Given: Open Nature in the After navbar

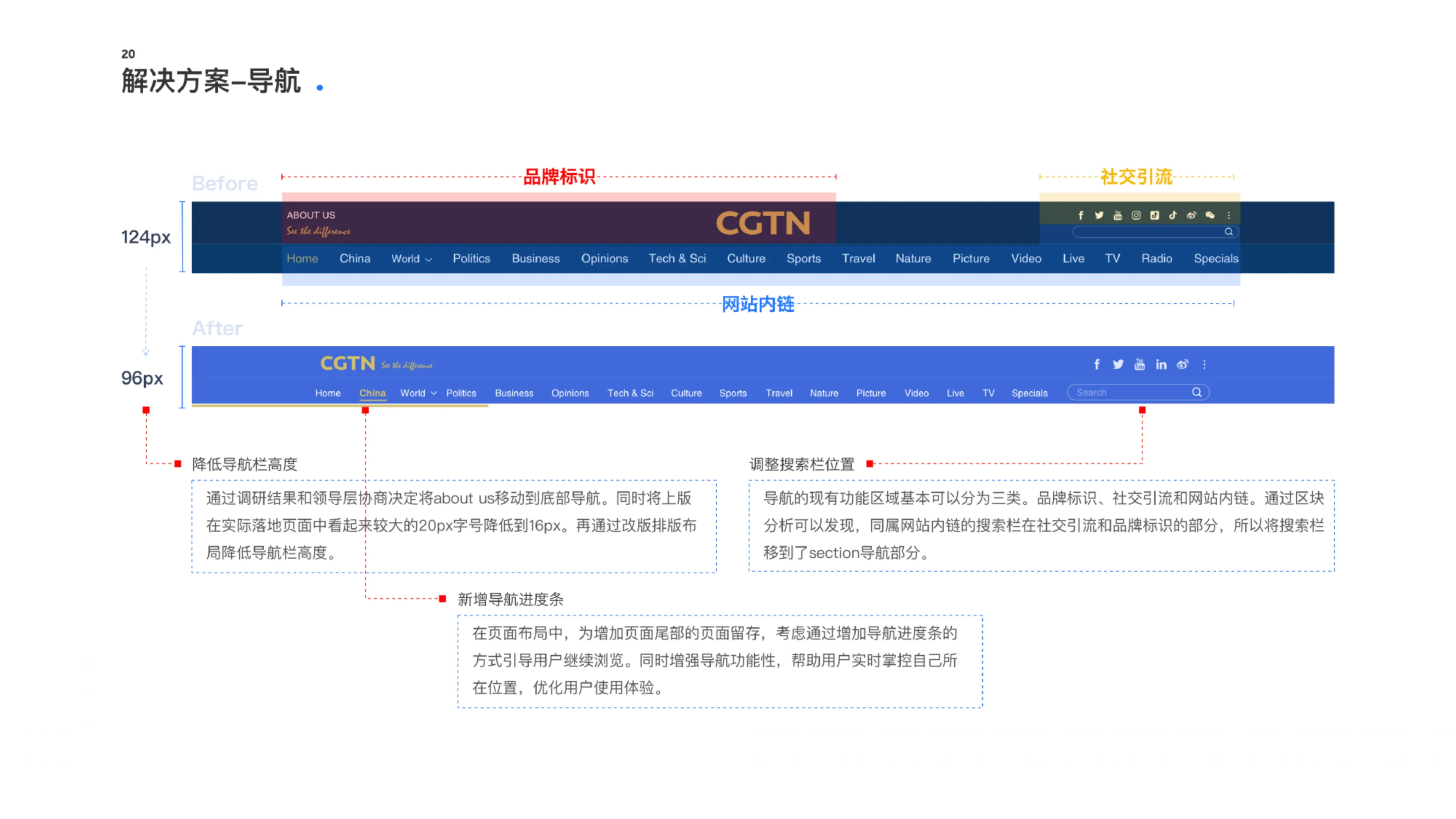Looking at the screenshot, I should (x=824, y=393).
